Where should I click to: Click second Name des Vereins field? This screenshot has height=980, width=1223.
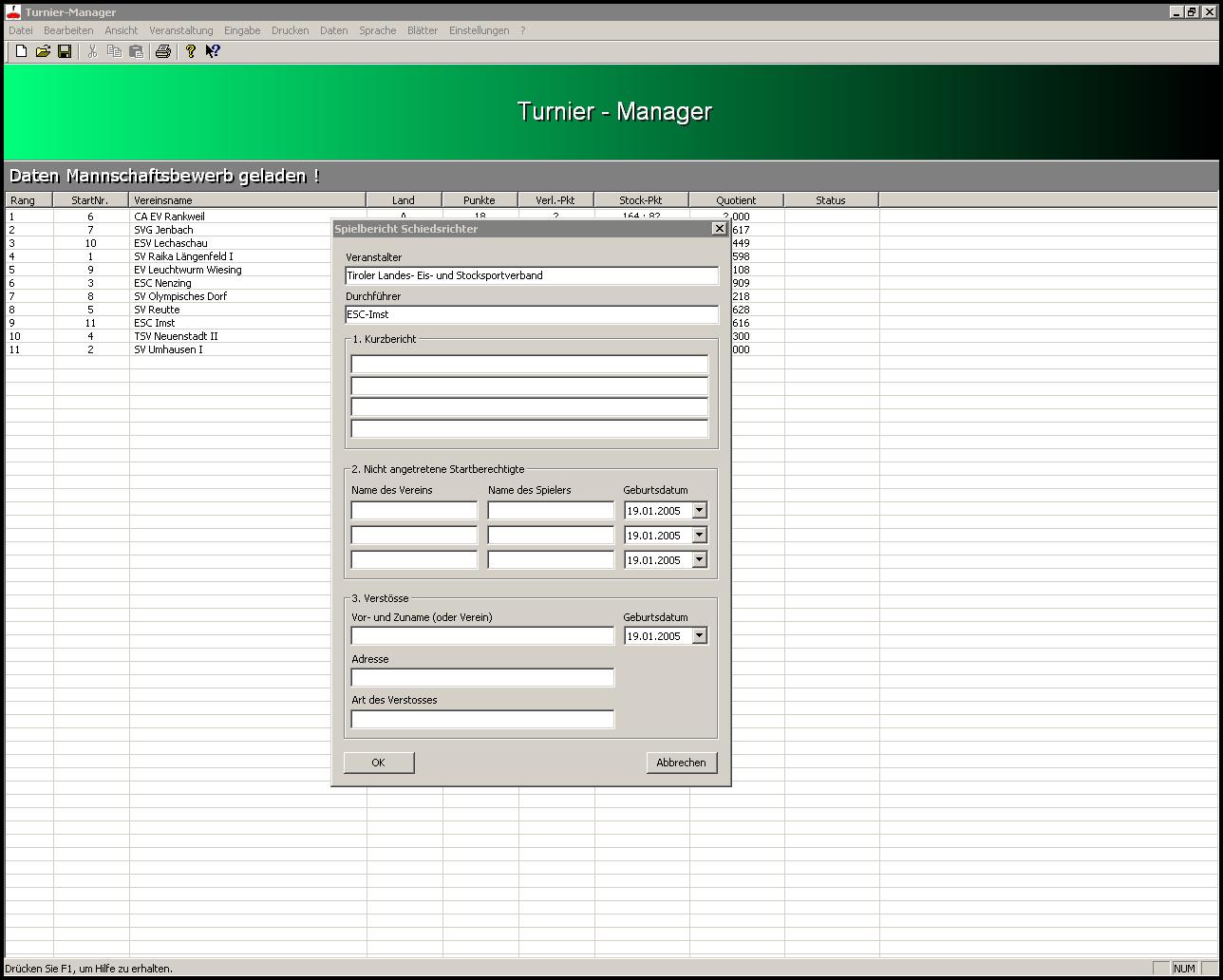point(414,536)
